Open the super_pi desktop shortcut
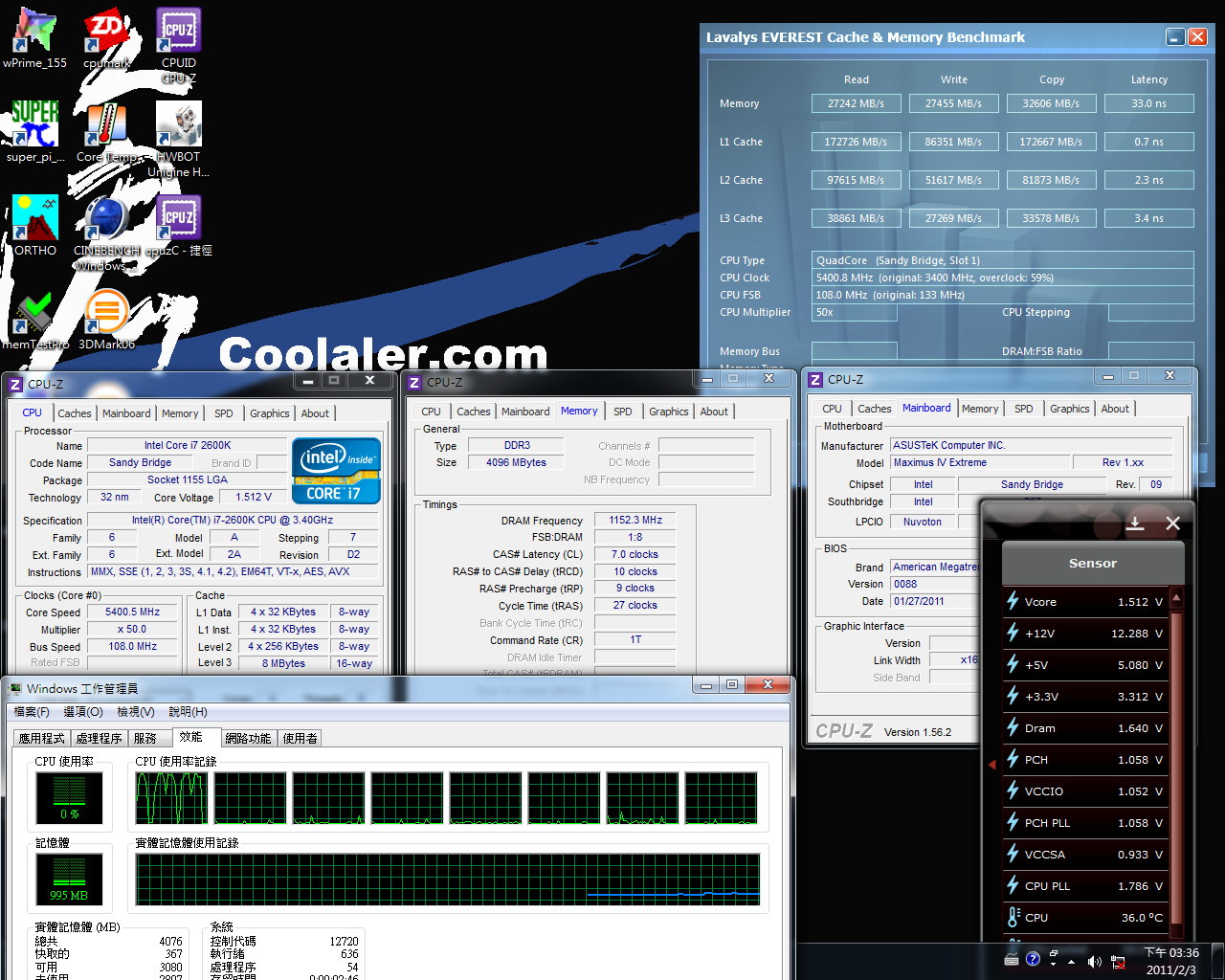Image resolution: width=1225 pixels, height=980 pixels. 35,132
